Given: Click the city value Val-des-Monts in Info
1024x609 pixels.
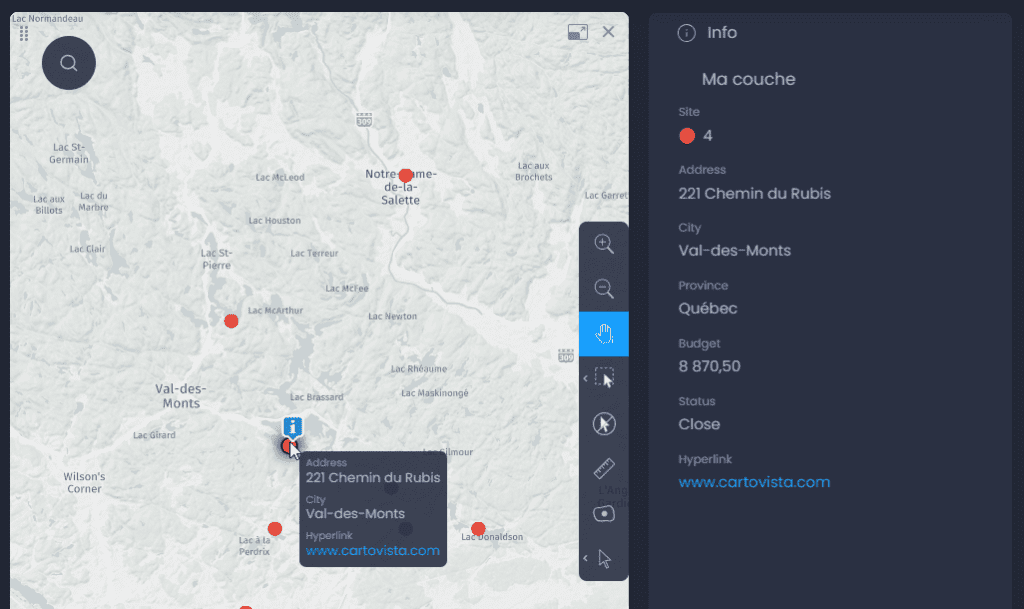Looking at the screenshot, I should [x=734, y=251].
